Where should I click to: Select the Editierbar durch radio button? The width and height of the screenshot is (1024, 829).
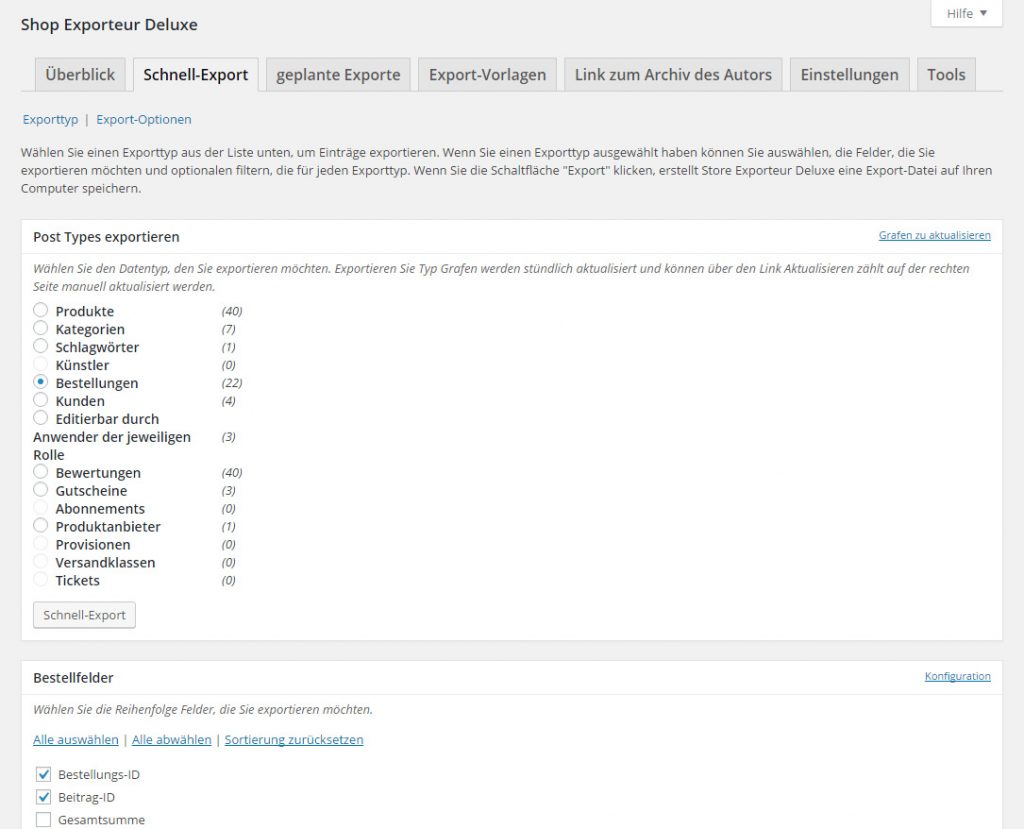click(x=40, y=418)
